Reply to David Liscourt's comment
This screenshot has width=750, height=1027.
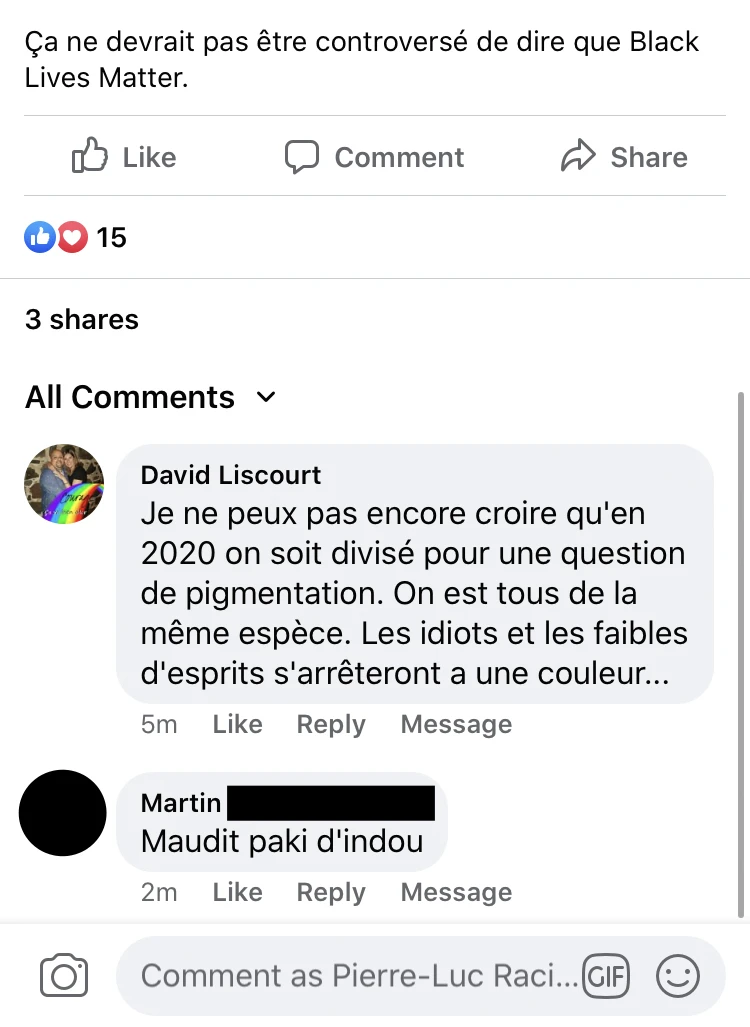pyautogui.click(x=331, y=724)
